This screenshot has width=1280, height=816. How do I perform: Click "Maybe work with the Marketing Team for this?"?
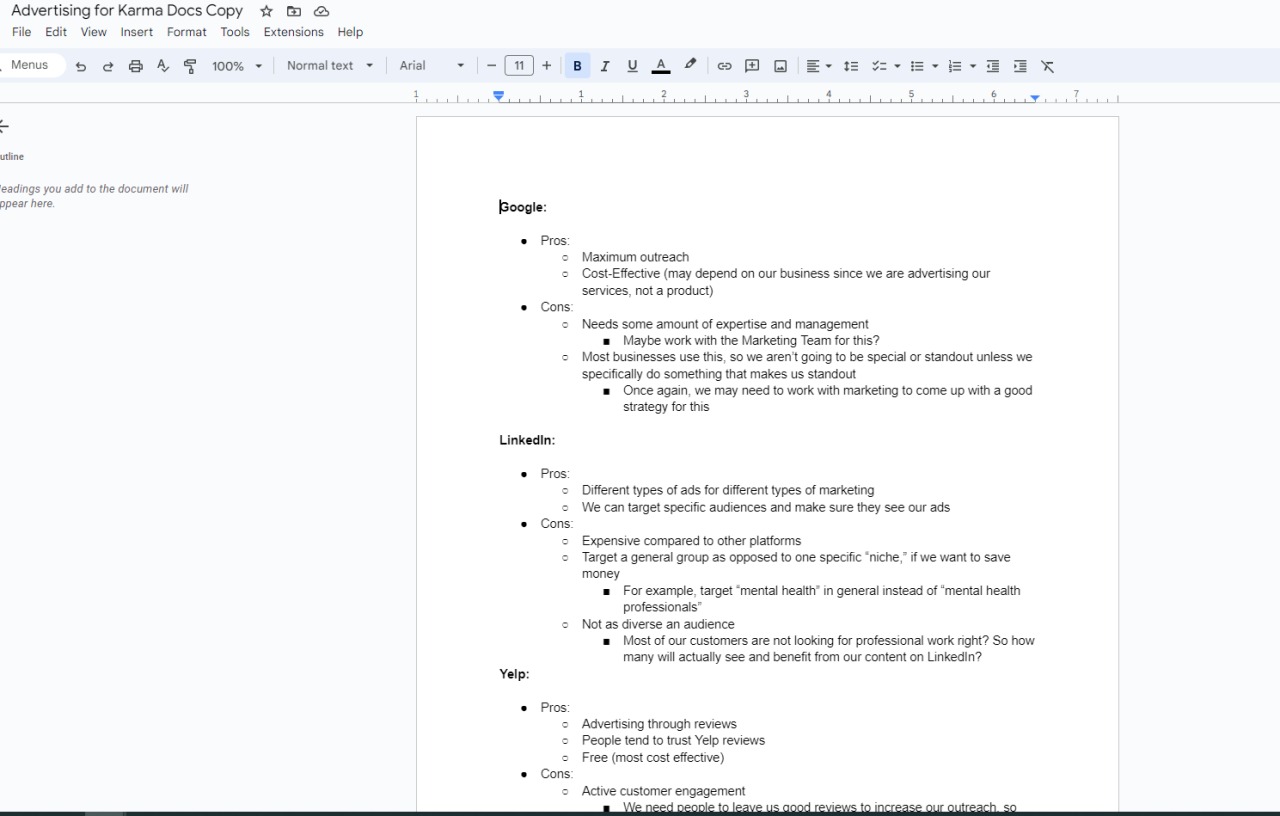[x=751, y=341]
